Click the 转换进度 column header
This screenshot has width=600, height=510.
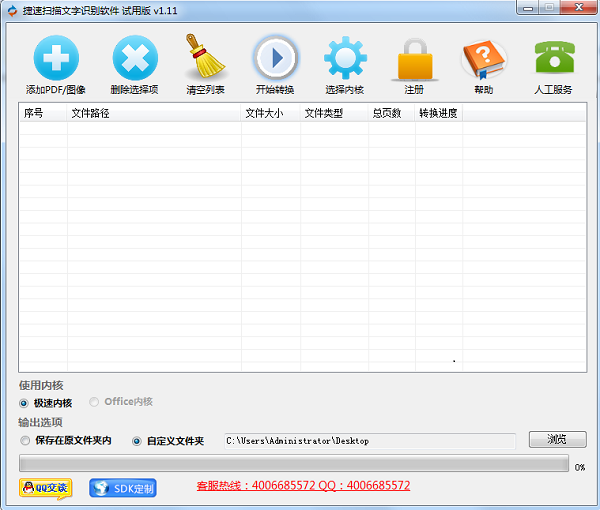click(439, 113)
